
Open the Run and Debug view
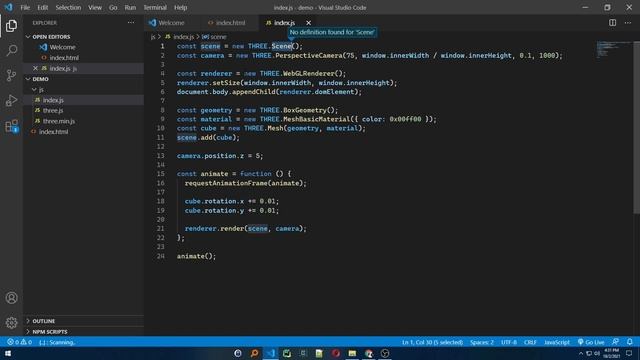[11, 100]
